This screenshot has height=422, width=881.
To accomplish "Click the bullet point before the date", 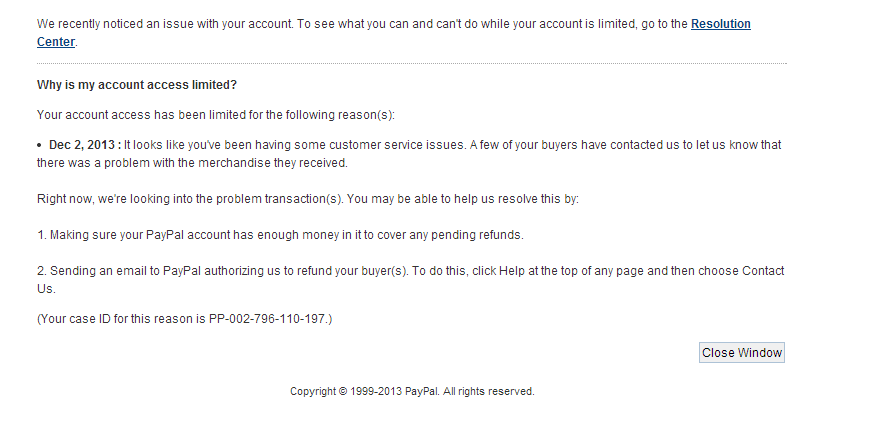I will coord(40,146).
